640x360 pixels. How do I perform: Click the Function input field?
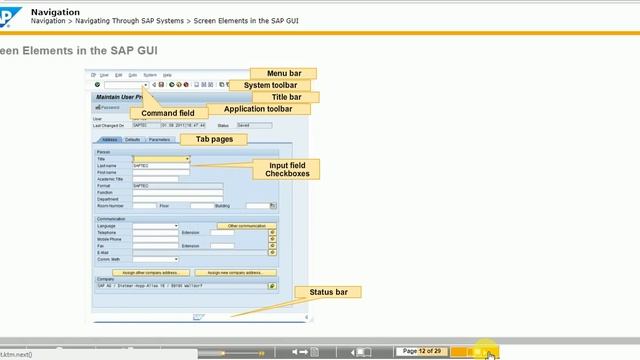[x=178, y=192]
